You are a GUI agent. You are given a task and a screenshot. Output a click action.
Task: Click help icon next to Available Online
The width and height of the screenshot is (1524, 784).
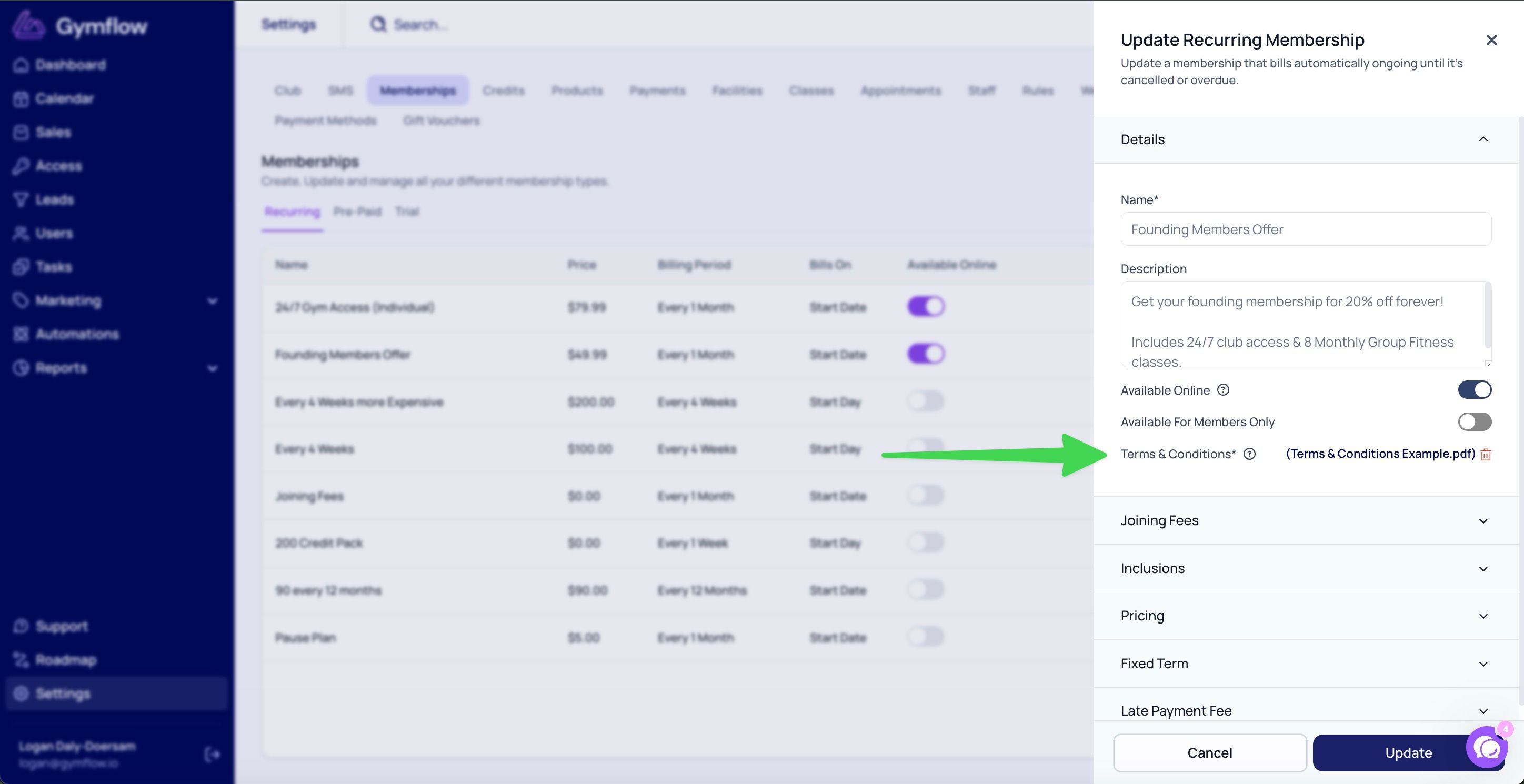(1223, 390)
